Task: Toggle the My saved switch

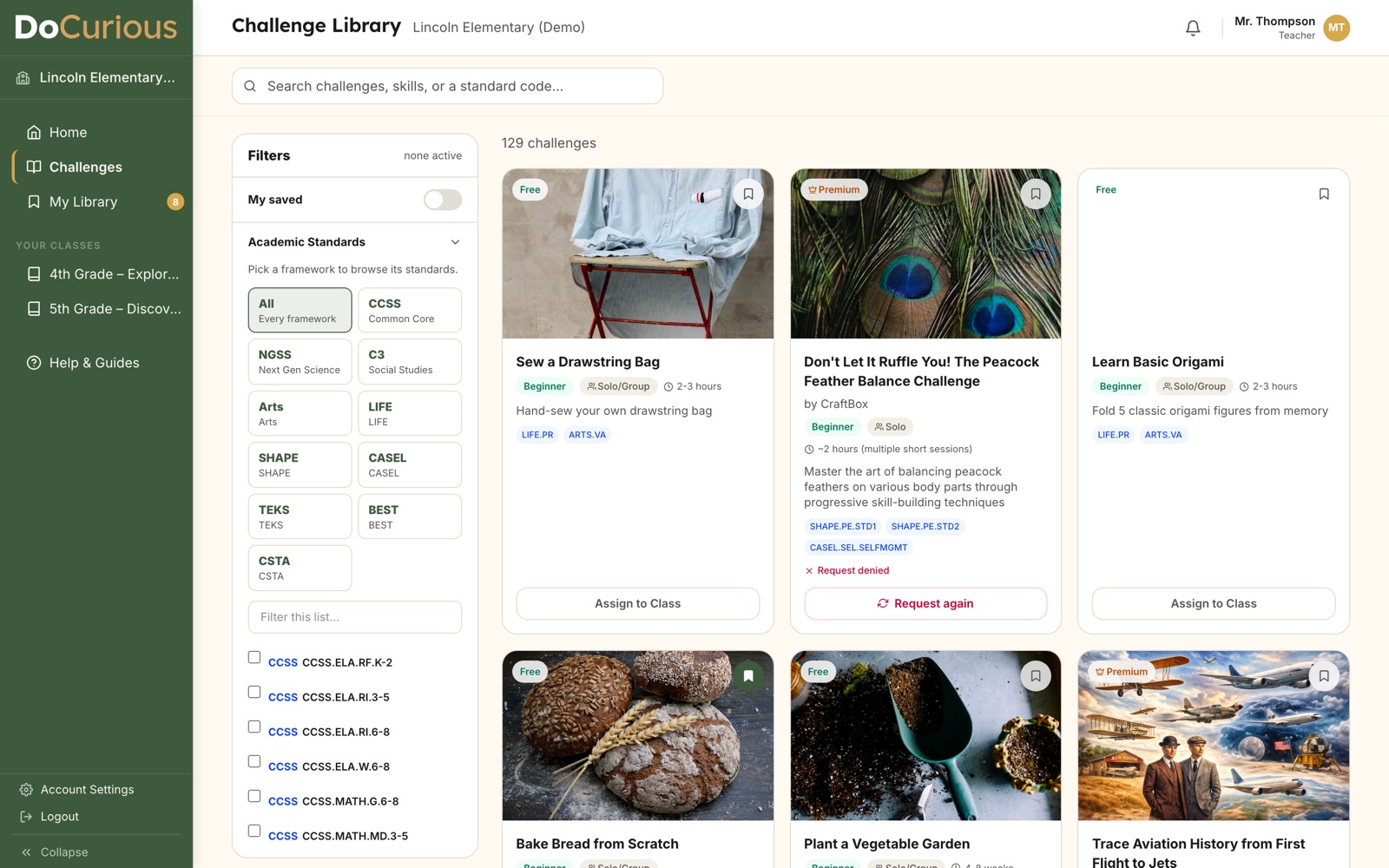Action: pos(443,200)
